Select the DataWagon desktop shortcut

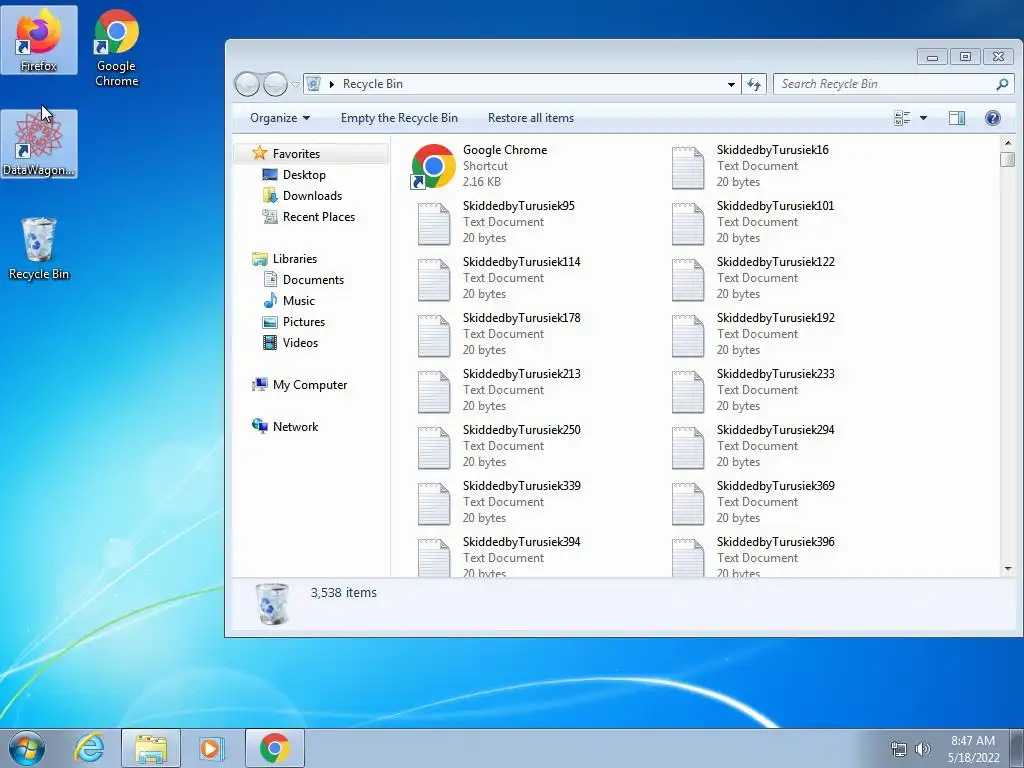coord(39,144)
